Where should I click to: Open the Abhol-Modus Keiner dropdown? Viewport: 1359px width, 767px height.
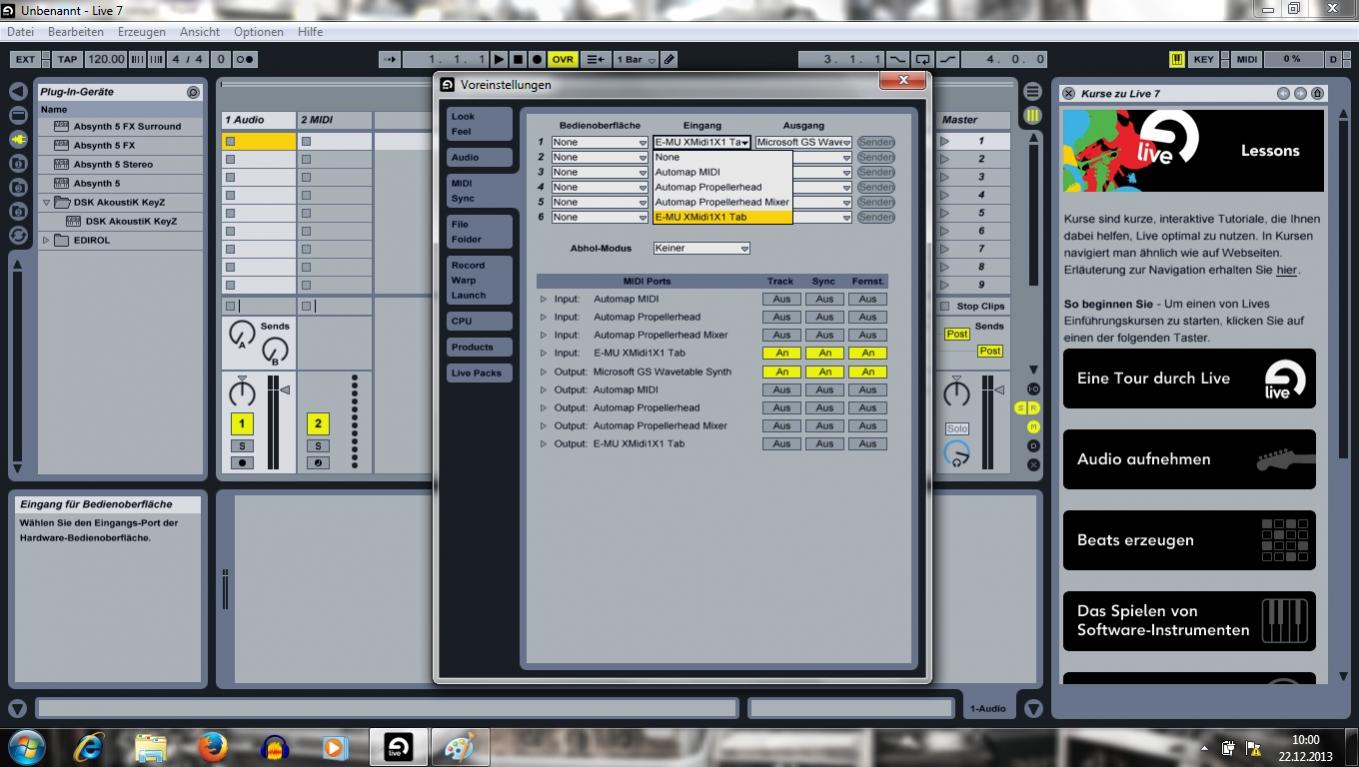pos(702,248)
